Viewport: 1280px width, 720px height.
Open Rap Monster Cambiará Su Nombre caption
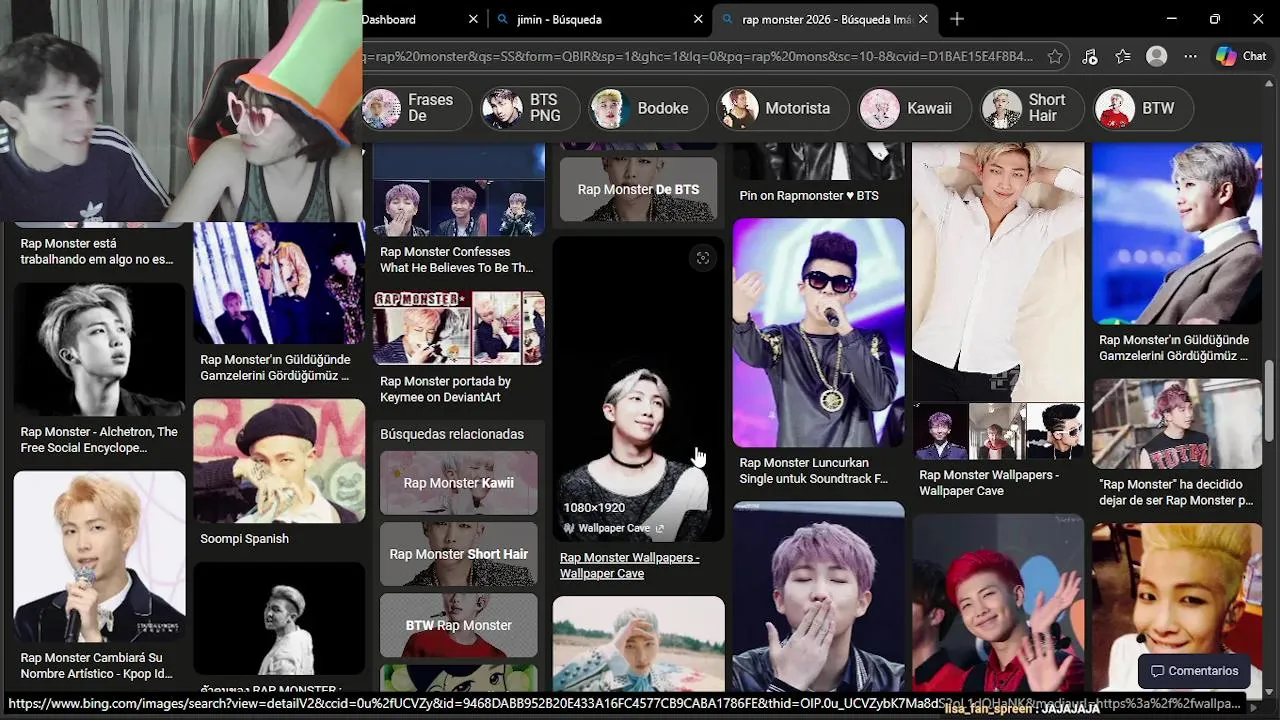pos(96,666)
